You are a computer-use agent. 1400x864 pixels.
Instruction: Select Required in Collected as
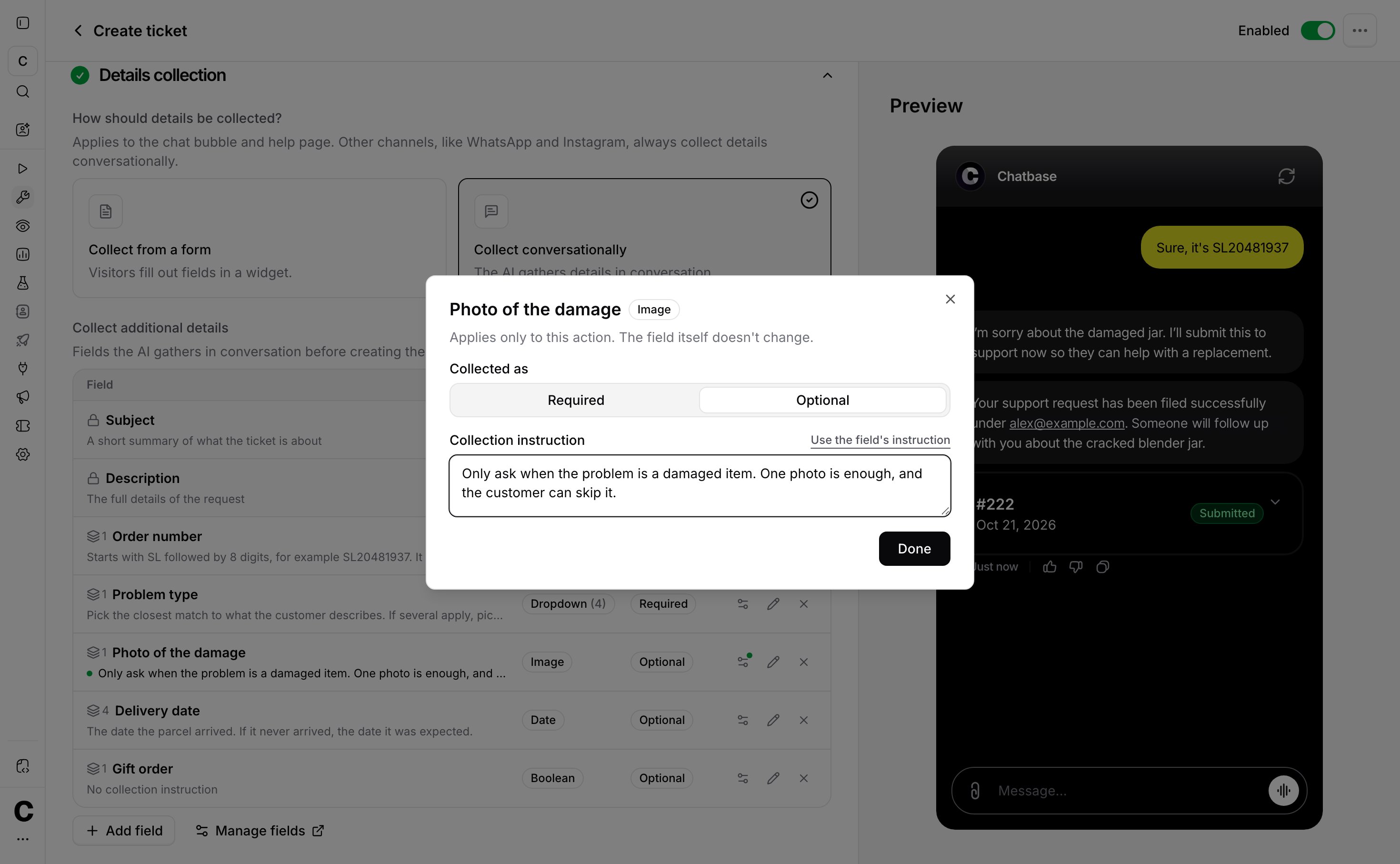[x=575, y=400]
